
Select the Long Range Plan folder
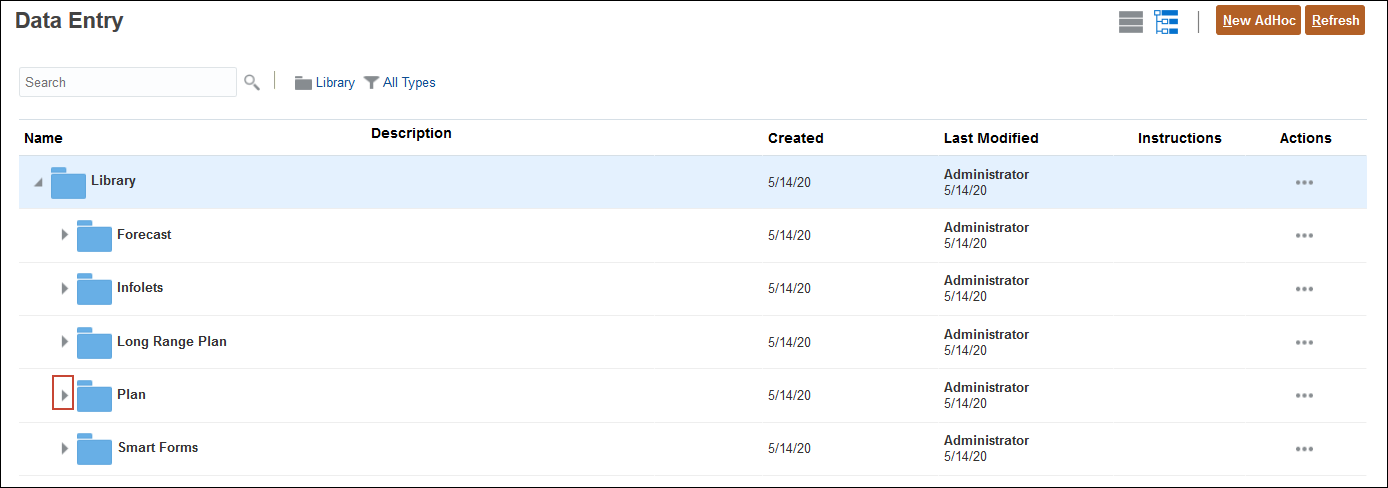[x=171, y=341]
